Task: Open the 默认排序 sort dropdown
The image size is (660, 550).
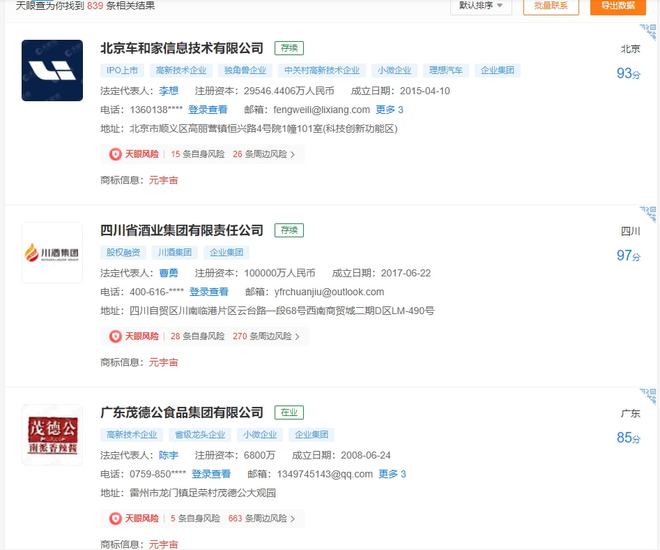Action: [484, 6]
